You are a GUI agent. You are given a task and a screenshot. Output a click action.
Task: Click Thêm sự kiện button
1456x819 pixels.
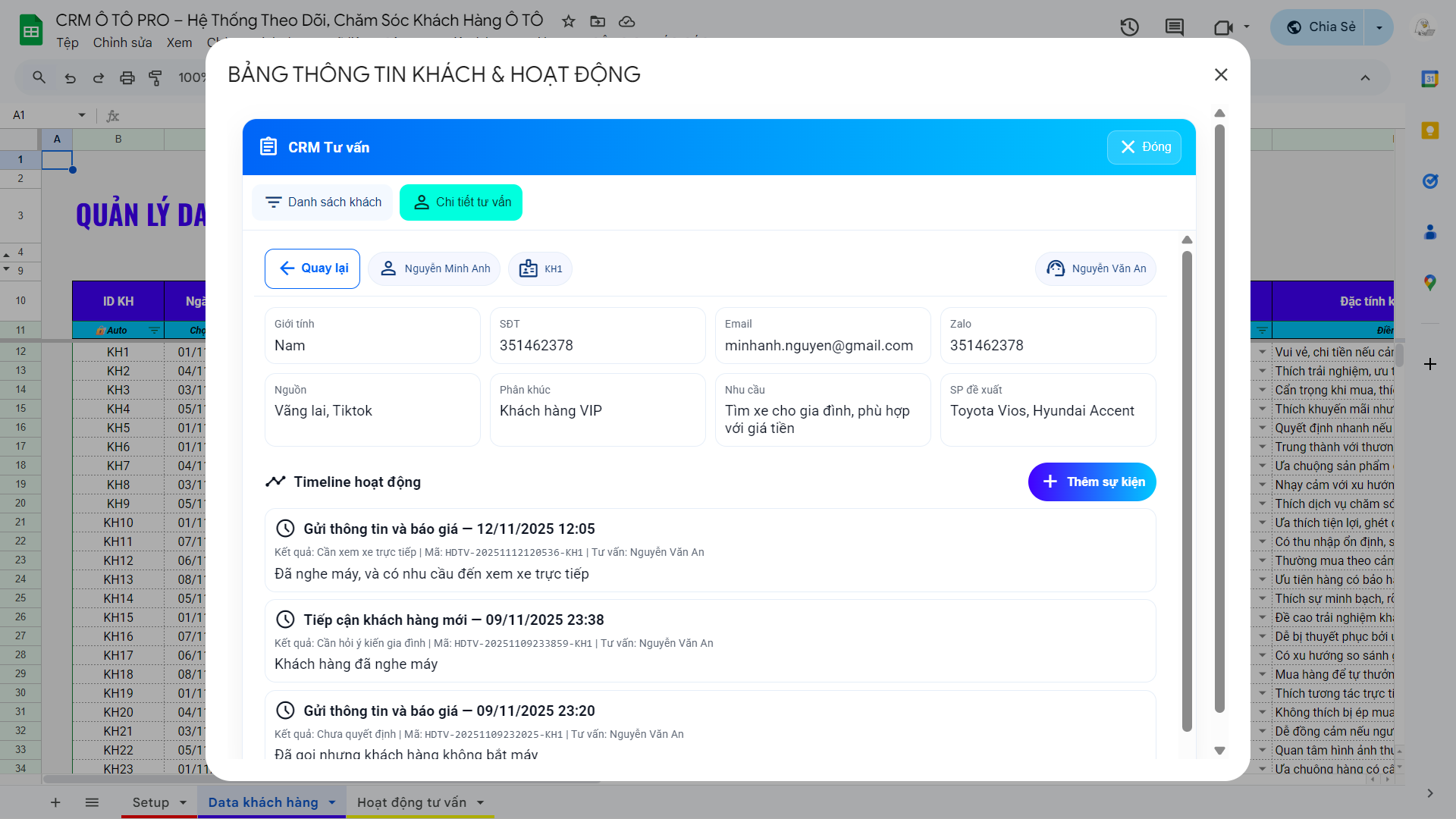[1091, 482]
